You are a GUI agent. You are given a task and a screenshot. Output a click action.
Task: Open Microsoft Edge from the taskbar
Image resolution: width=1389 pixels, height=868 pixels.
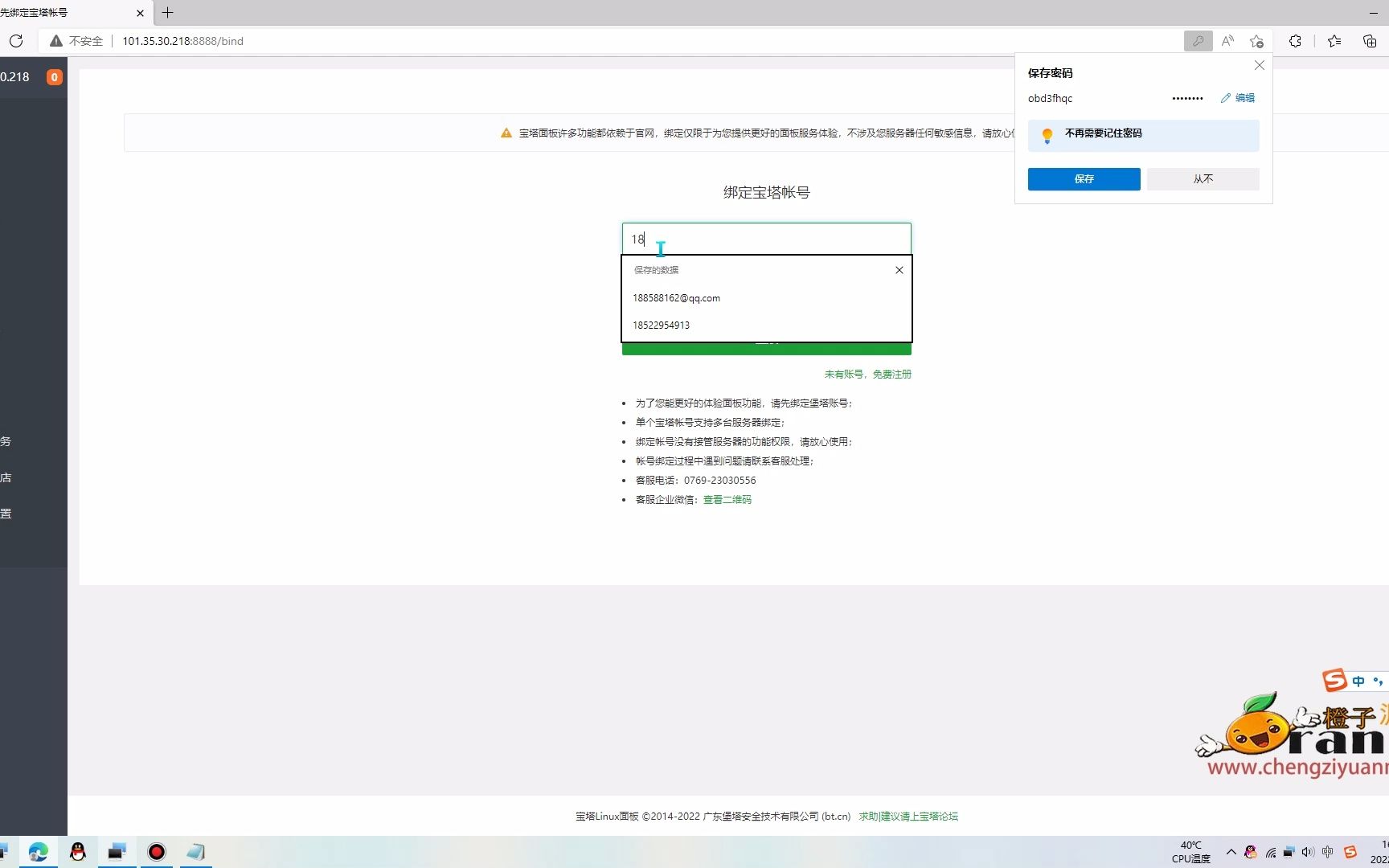coord(38,852)
